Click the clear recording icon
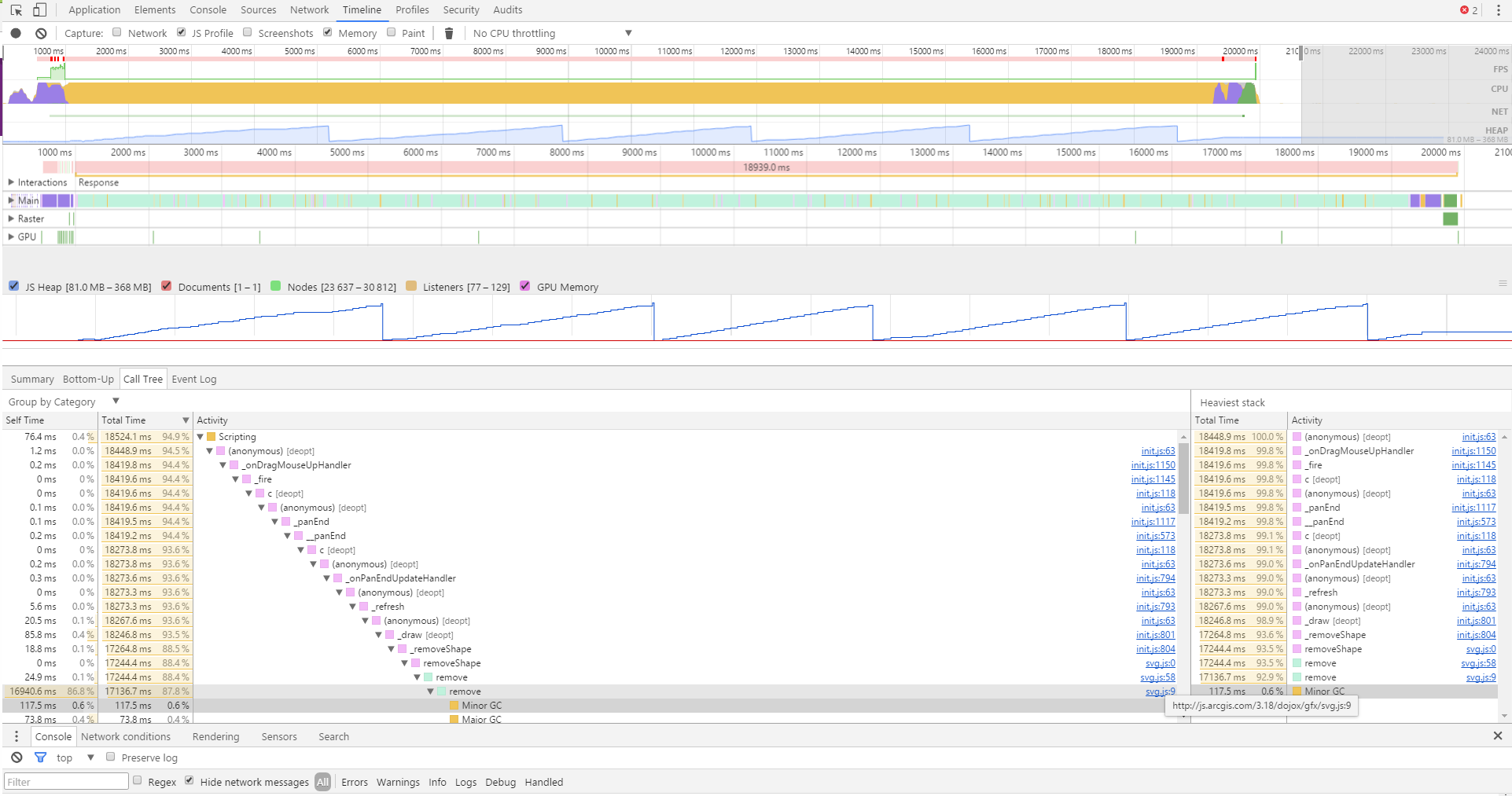1512x796 pixels. coord(41,33)
